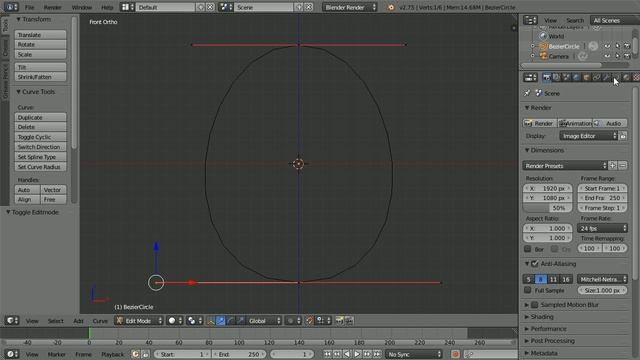Play the animation forward

(x=357, y=354)
